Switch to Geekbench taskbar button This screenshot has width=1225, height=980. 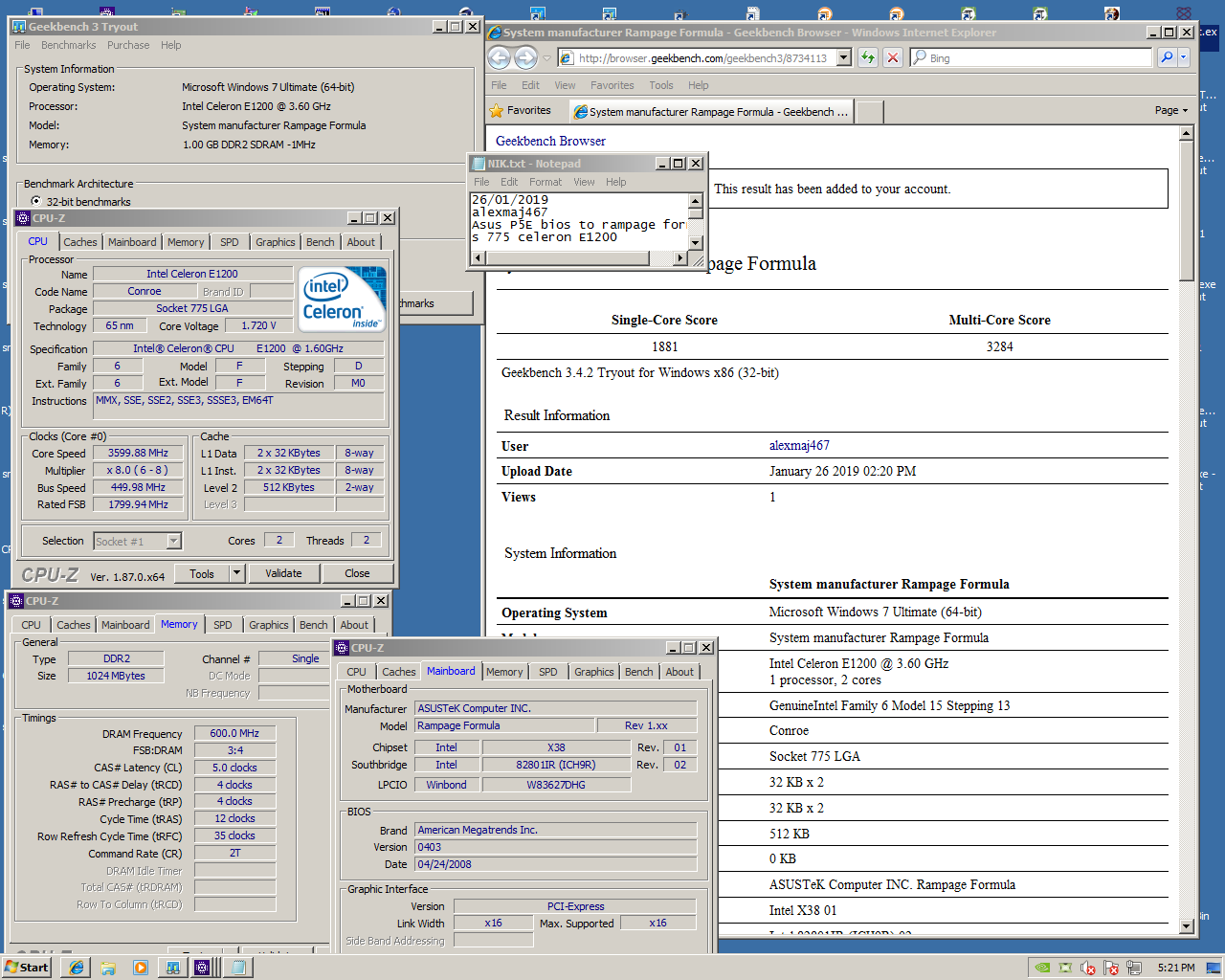pos(173,968)
